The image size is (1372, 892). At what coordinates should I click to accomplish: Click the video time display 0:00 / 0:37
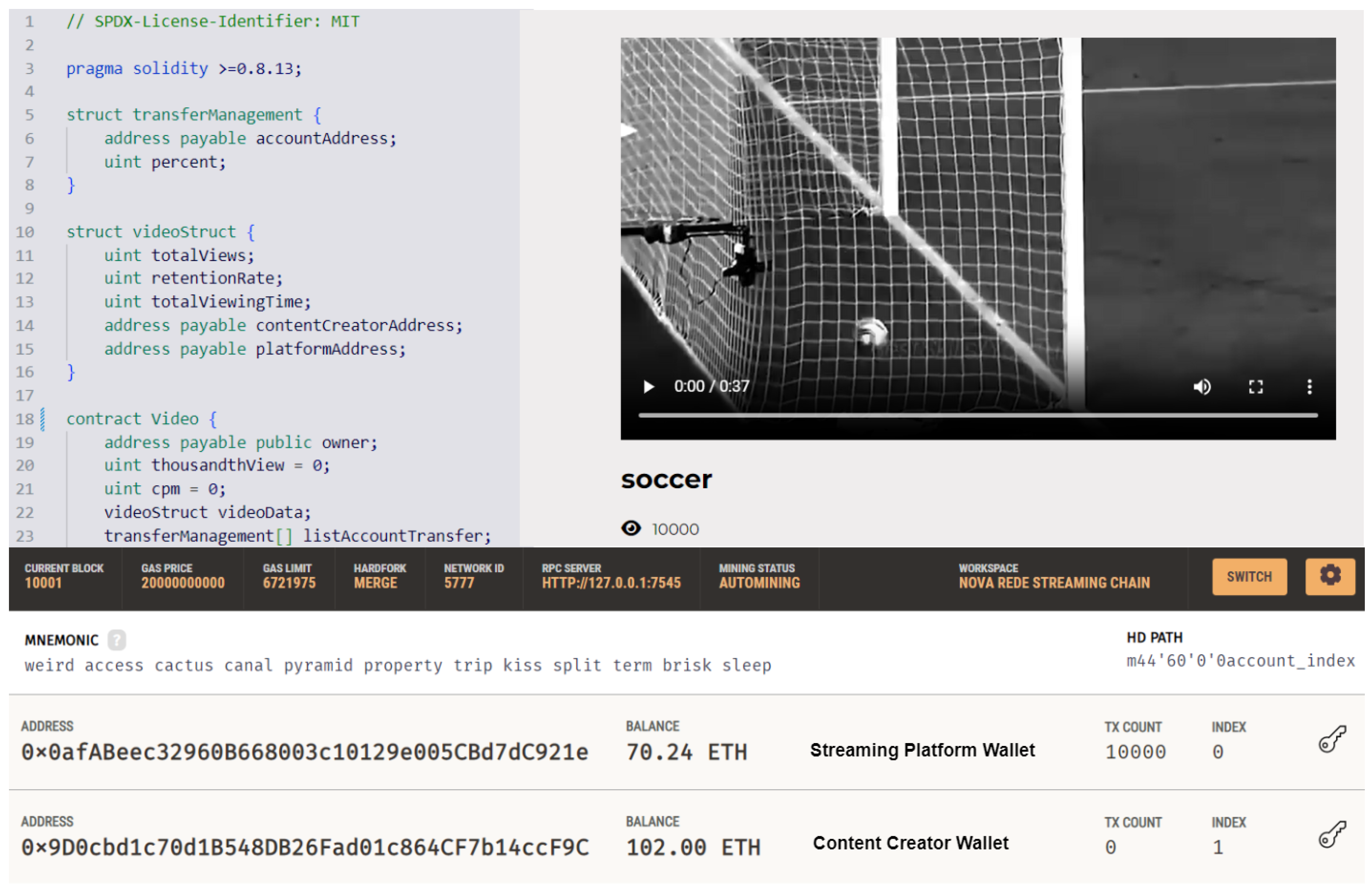tap(711, 386)
